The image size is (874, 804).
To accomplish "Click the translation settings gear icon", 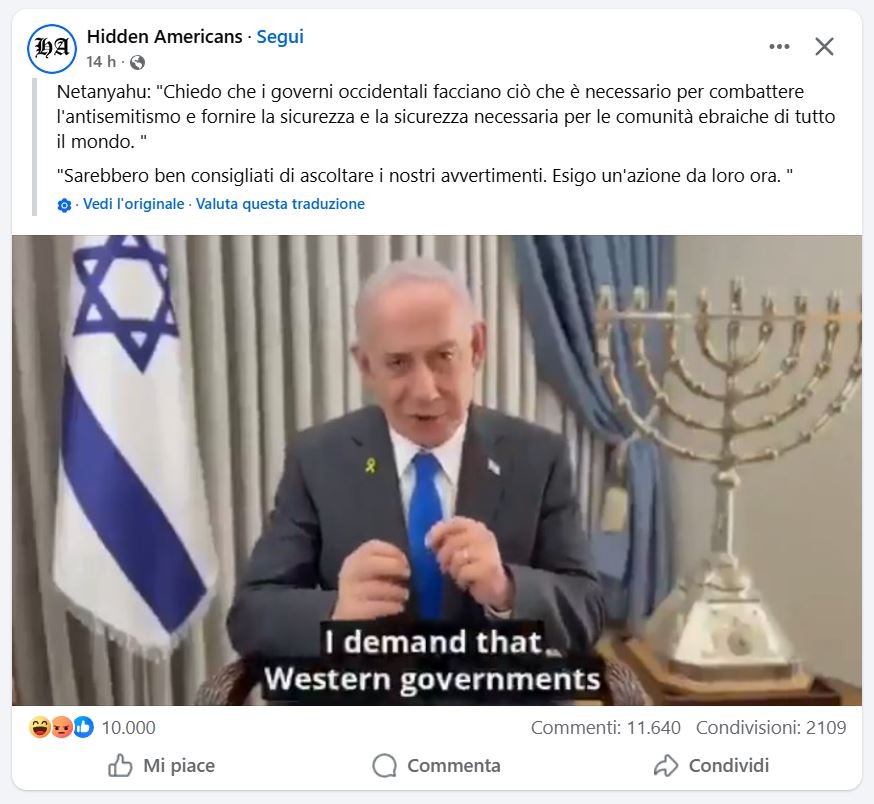I will point(64,205).
